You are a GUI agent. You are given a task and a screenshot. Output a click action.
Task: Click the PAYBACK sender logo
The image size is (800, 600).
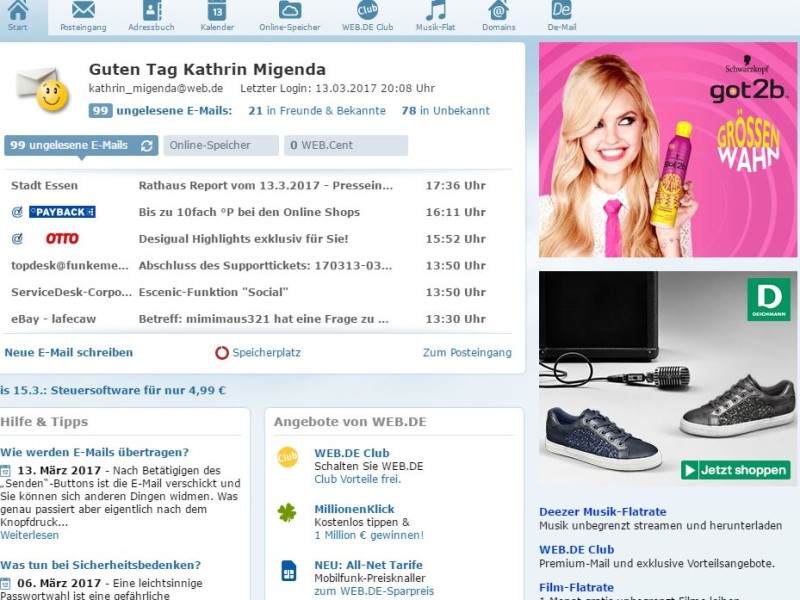(x=62, y=212)
